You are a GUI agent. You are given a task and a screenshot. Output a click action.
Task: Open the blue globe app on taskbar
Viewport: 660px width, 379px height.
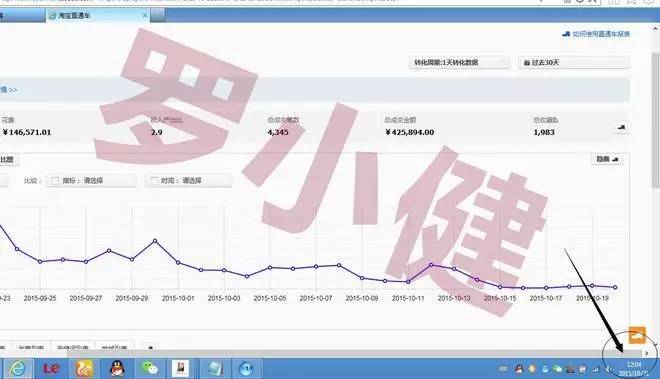[x=247, y=369]
